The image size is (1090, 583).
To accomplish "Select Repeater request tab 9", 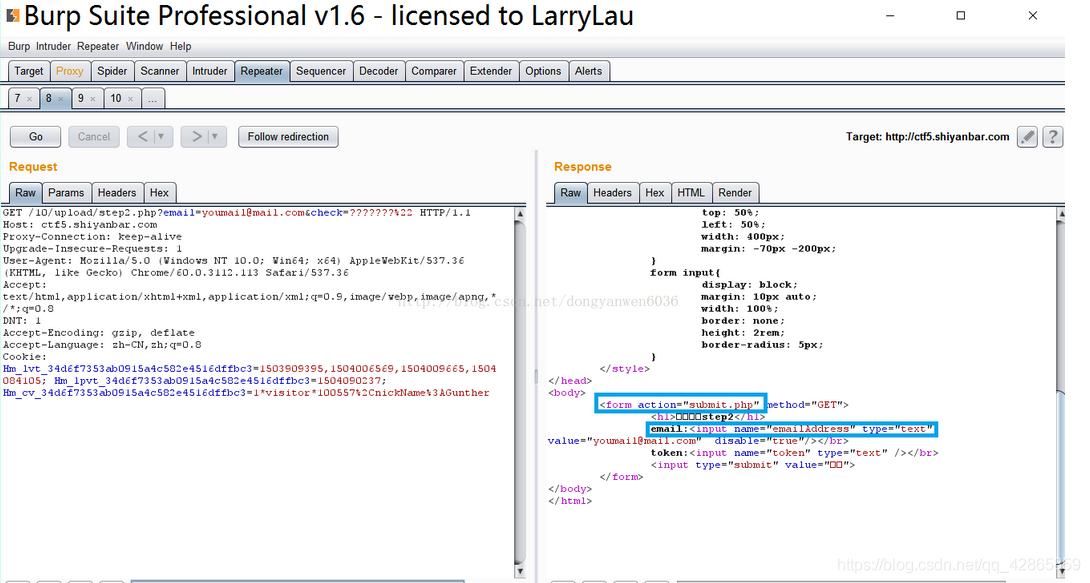I will coord(81,99).
